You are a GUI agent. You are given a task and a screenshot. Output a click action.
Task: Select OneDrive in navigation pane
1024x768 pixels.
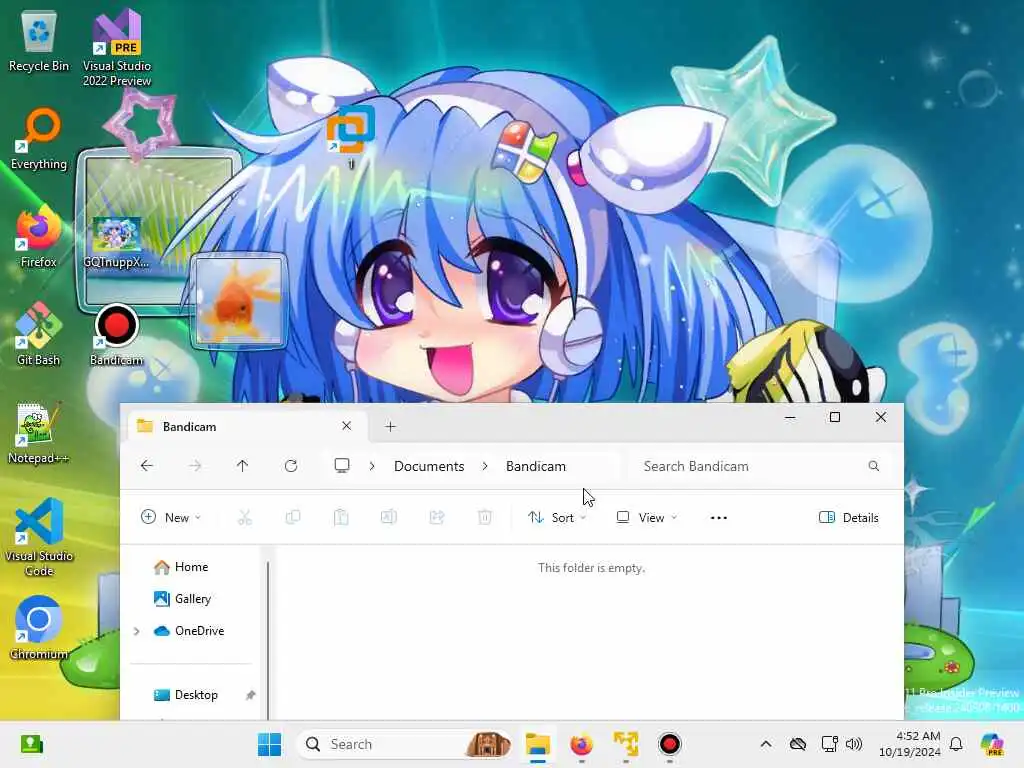(197, 630)
